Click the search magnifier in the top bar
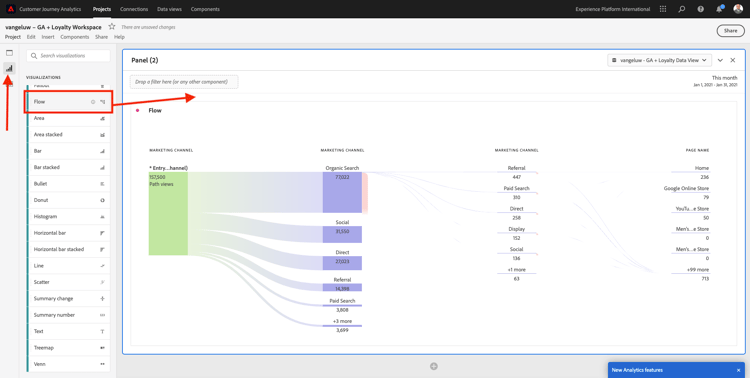Screen dimensions: 750x378 (x=682, y=9)
